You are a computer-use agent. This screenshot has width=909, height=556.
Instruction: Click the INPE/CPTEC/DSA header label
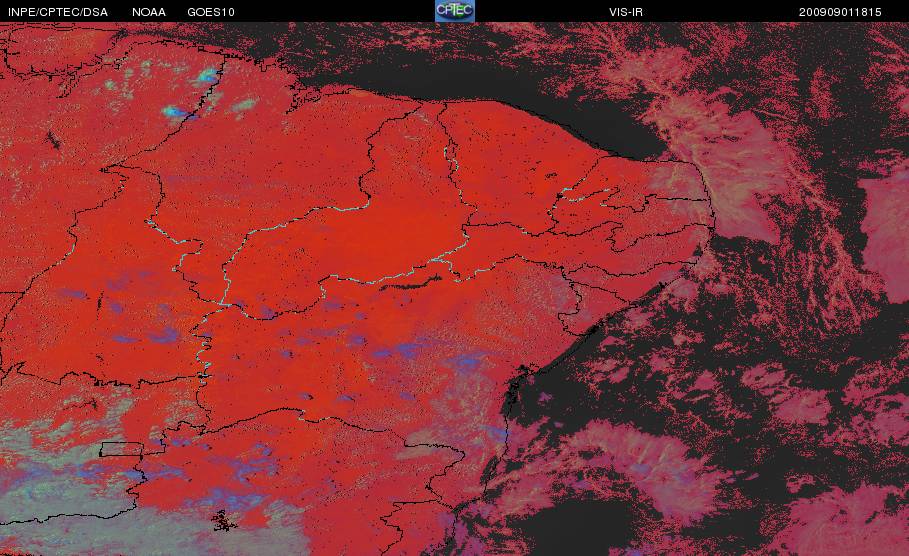click(58, 12)
